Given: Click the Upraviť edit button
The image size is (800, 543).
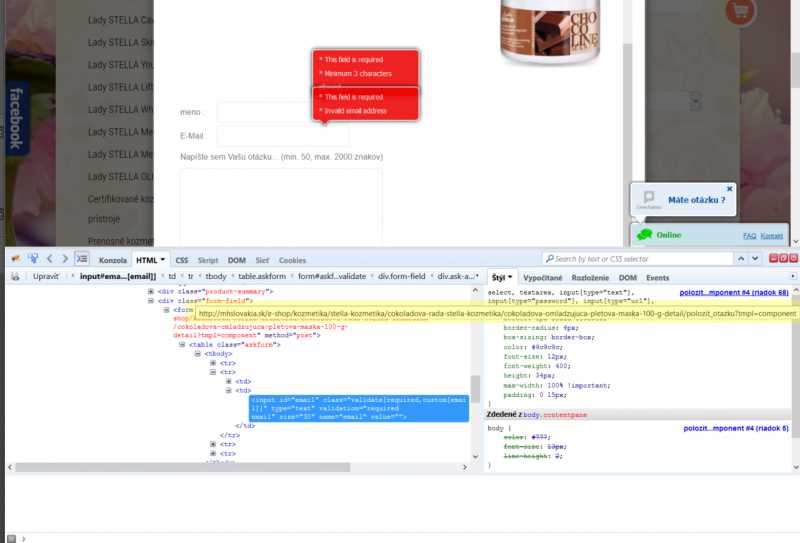Looking at the screenshot, I should [46, 276].
